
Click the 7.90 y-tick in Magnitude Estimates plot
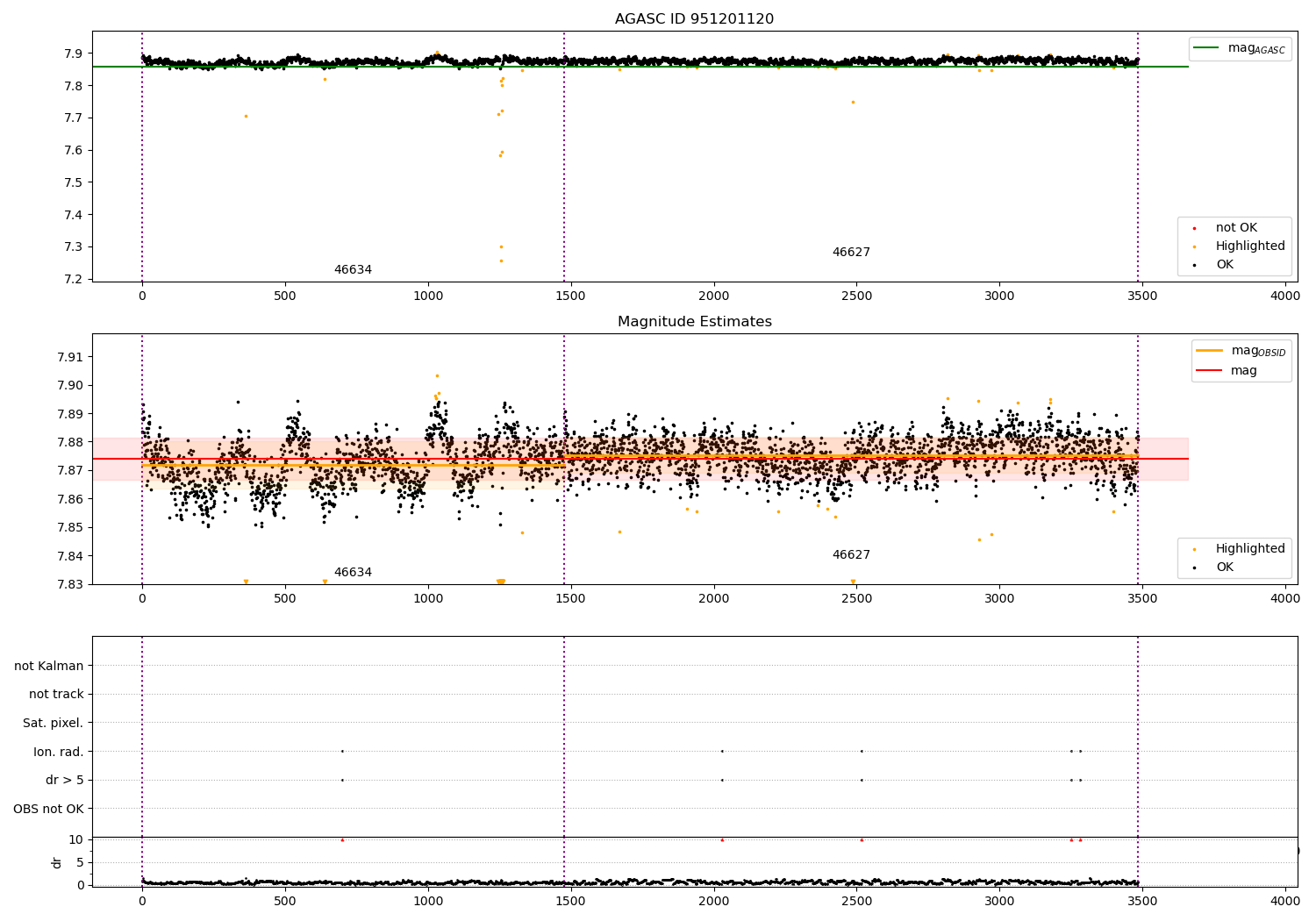70,385
